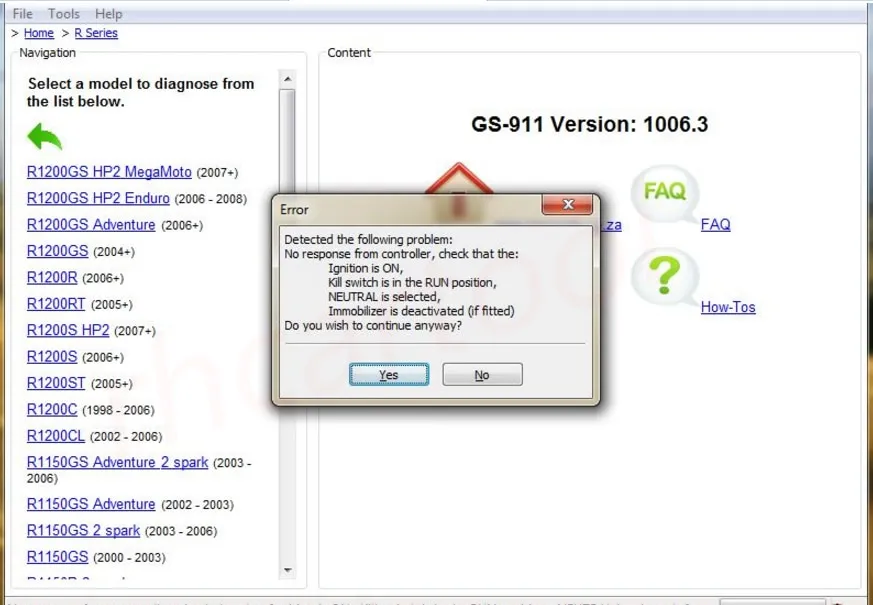The width and height of the screenshot is (873, 605).
Task: Open the Tools menu
Action: tap(64, 14)
